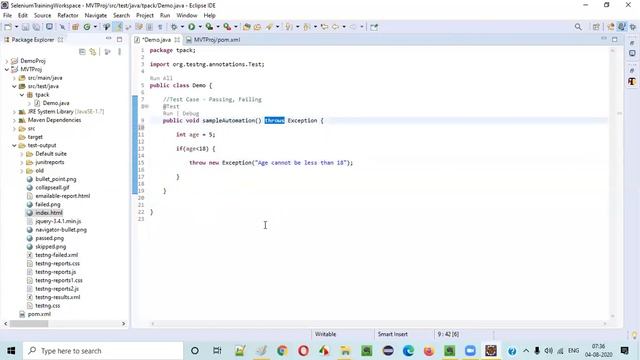Toggle Show Whitespace Characters icon
The height and width of the screenshot is (360, 640).
(x=160, y=27)
